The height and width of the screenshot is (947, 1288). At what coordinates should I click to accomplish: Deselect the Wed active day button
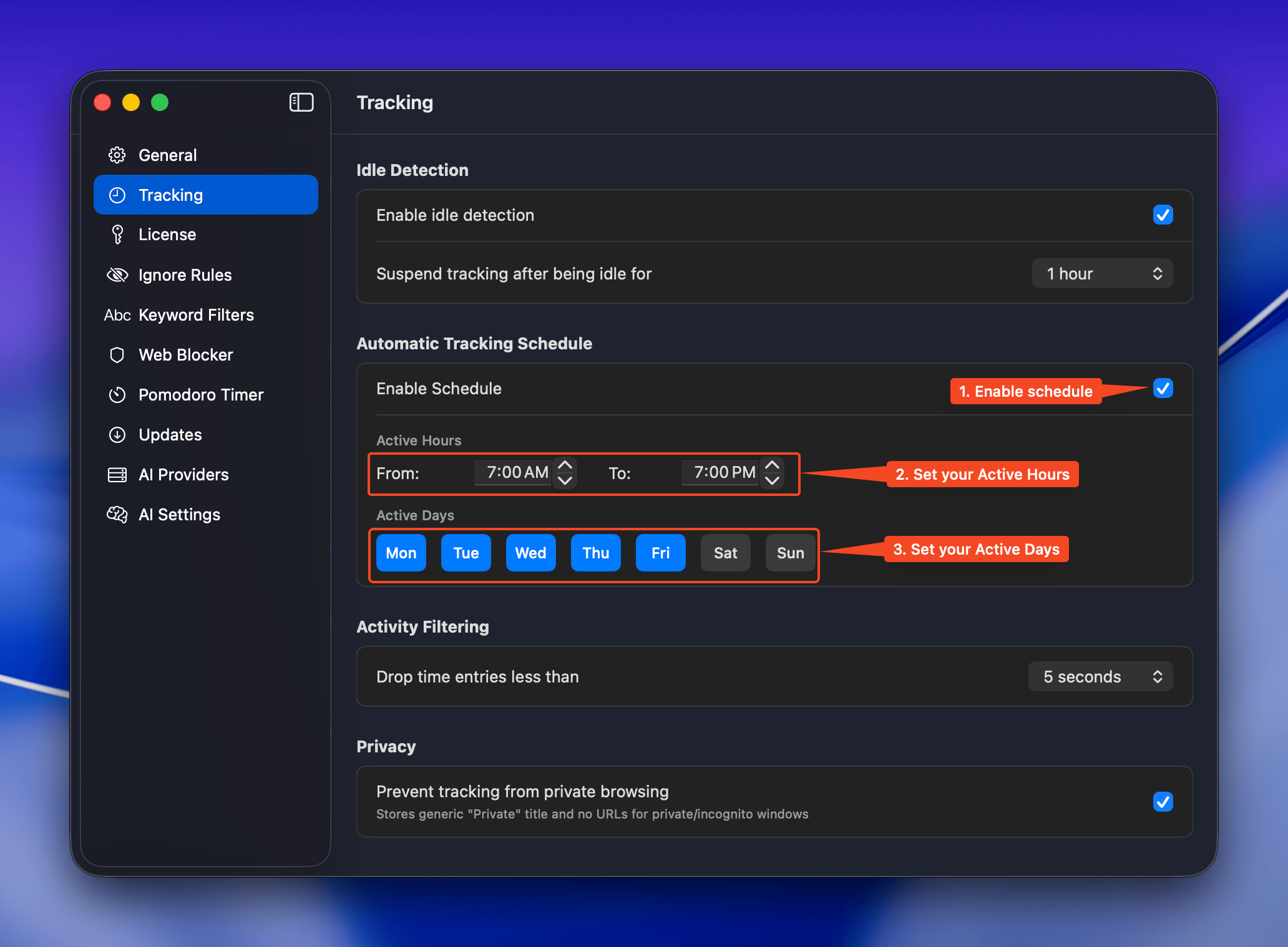[530, 553]
